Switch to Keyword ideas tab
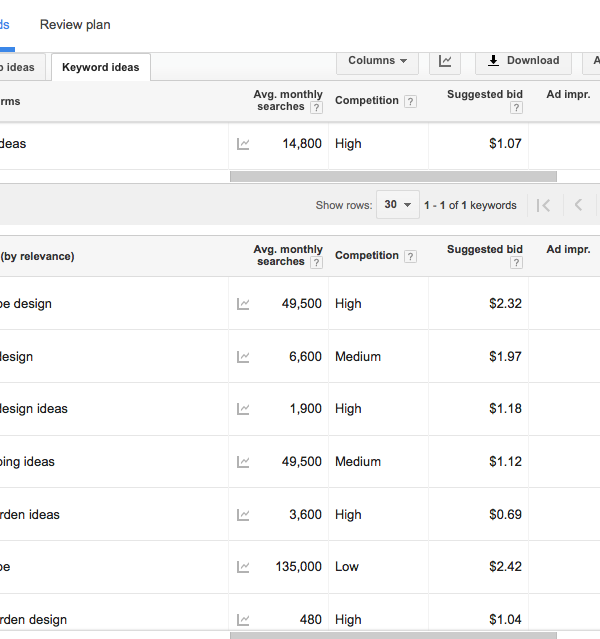 pos(101,67)
